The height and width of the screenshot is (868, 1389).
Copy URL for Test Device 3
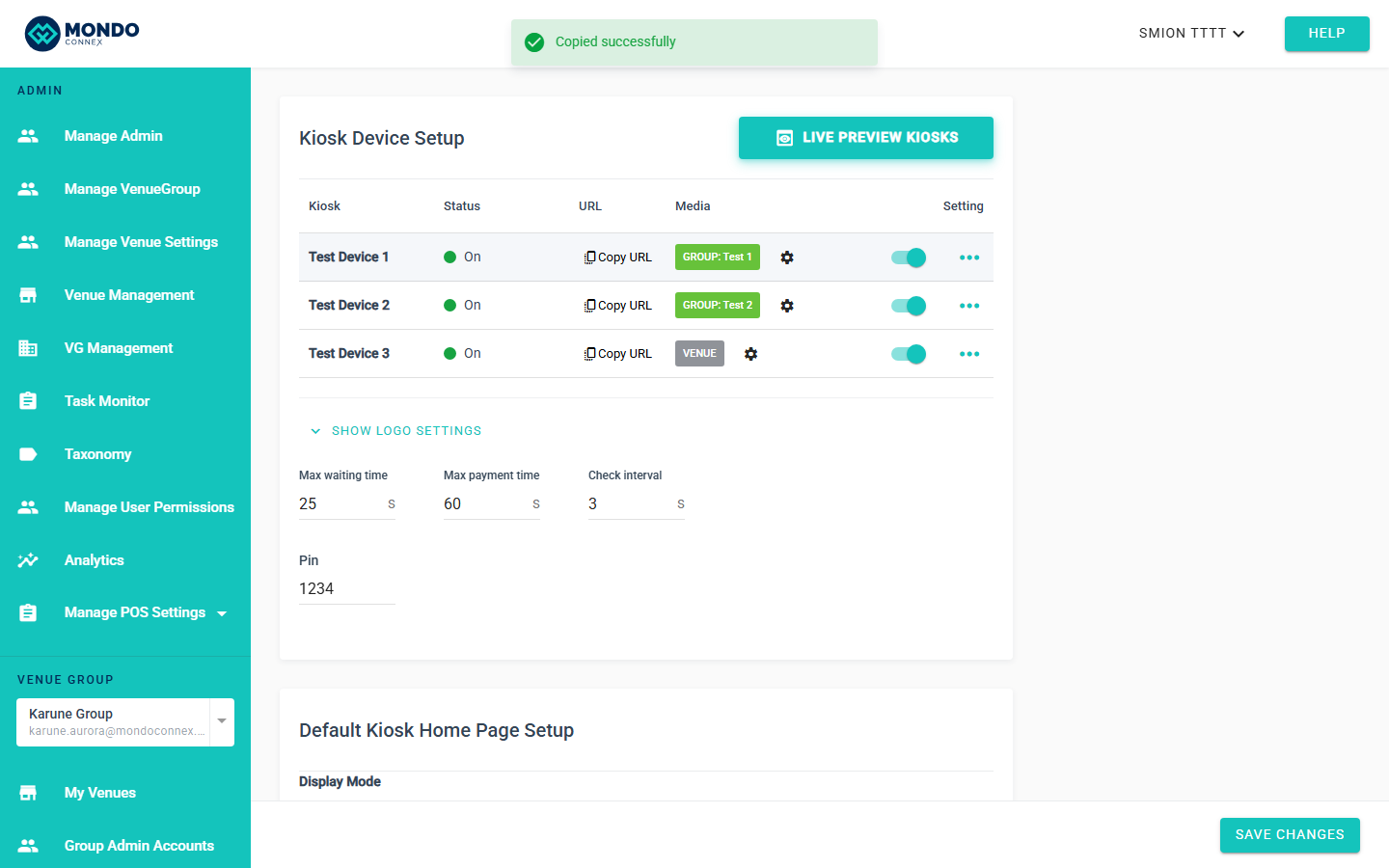(x=618, y=354)
